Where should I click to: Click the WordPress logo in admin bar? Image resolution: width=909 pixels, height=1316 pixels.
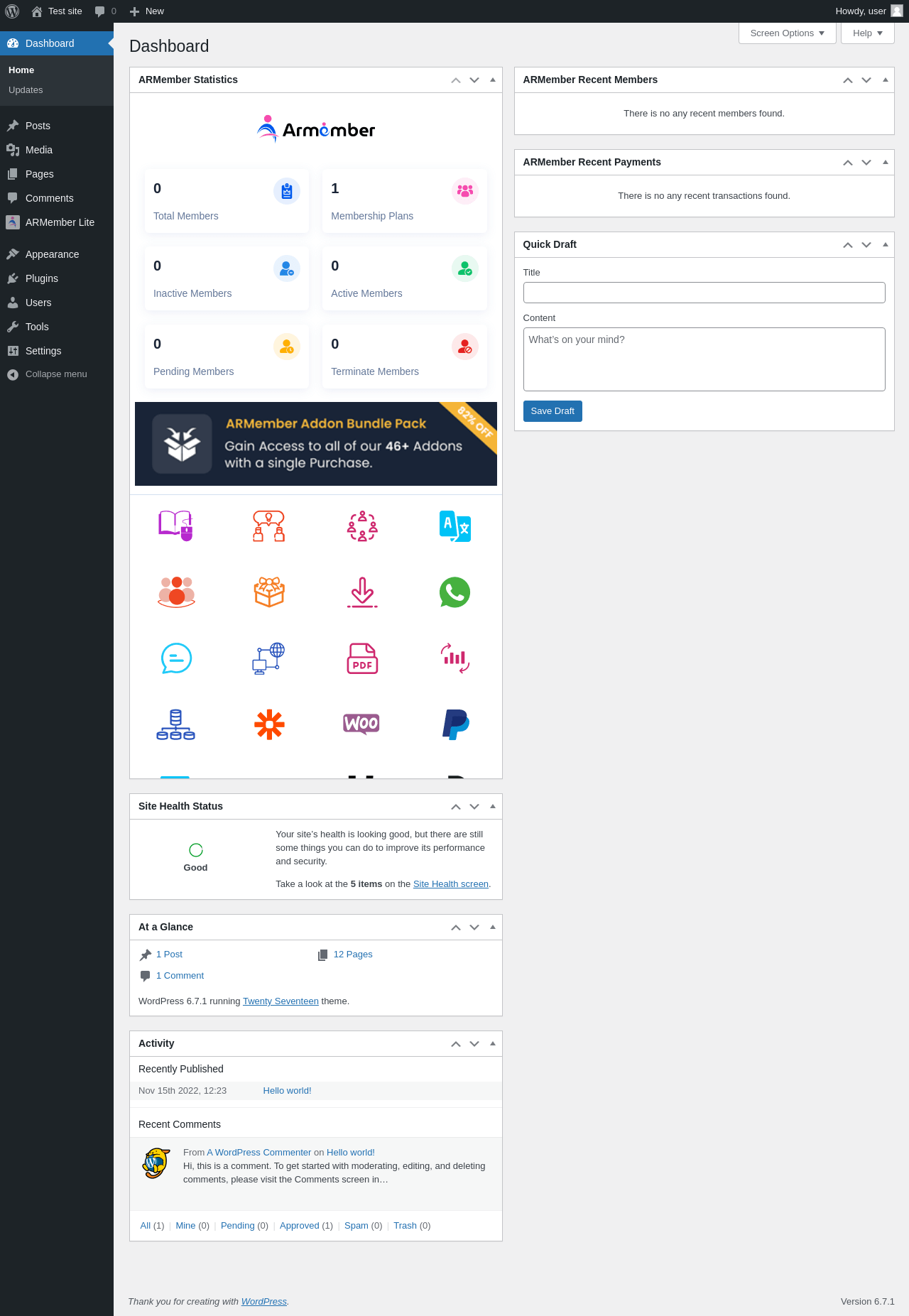coord(12,11)
